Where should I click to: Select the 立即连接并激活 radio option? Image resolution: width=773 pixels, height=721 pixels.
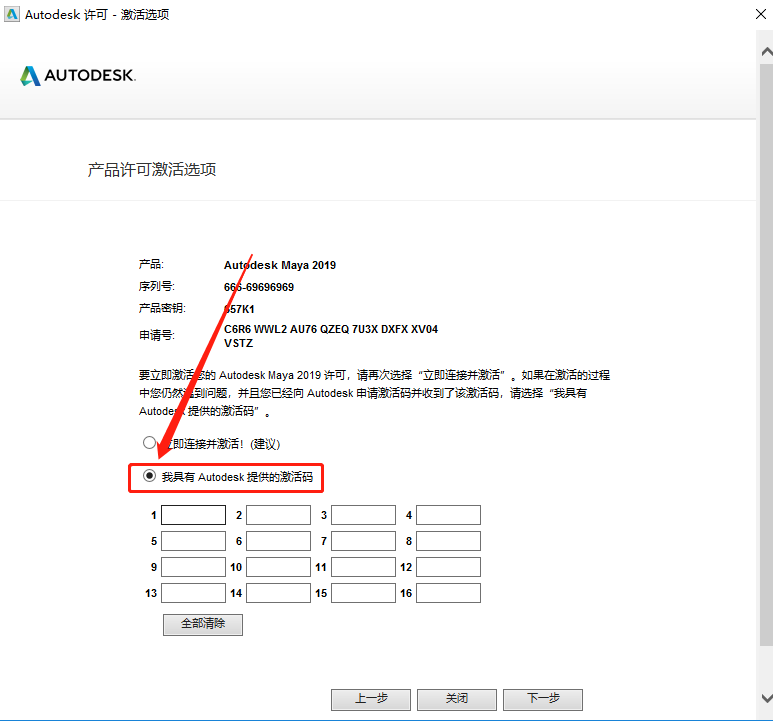coord(149,443)
